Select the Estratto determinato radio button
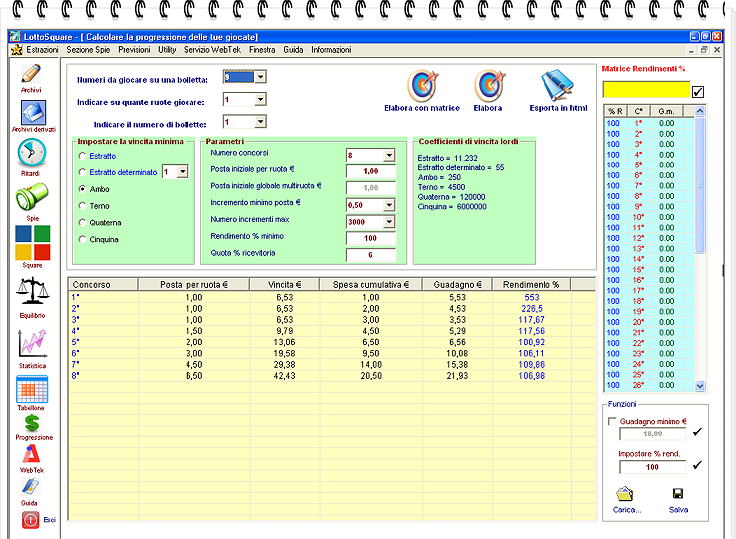 [x=82, y=172]
